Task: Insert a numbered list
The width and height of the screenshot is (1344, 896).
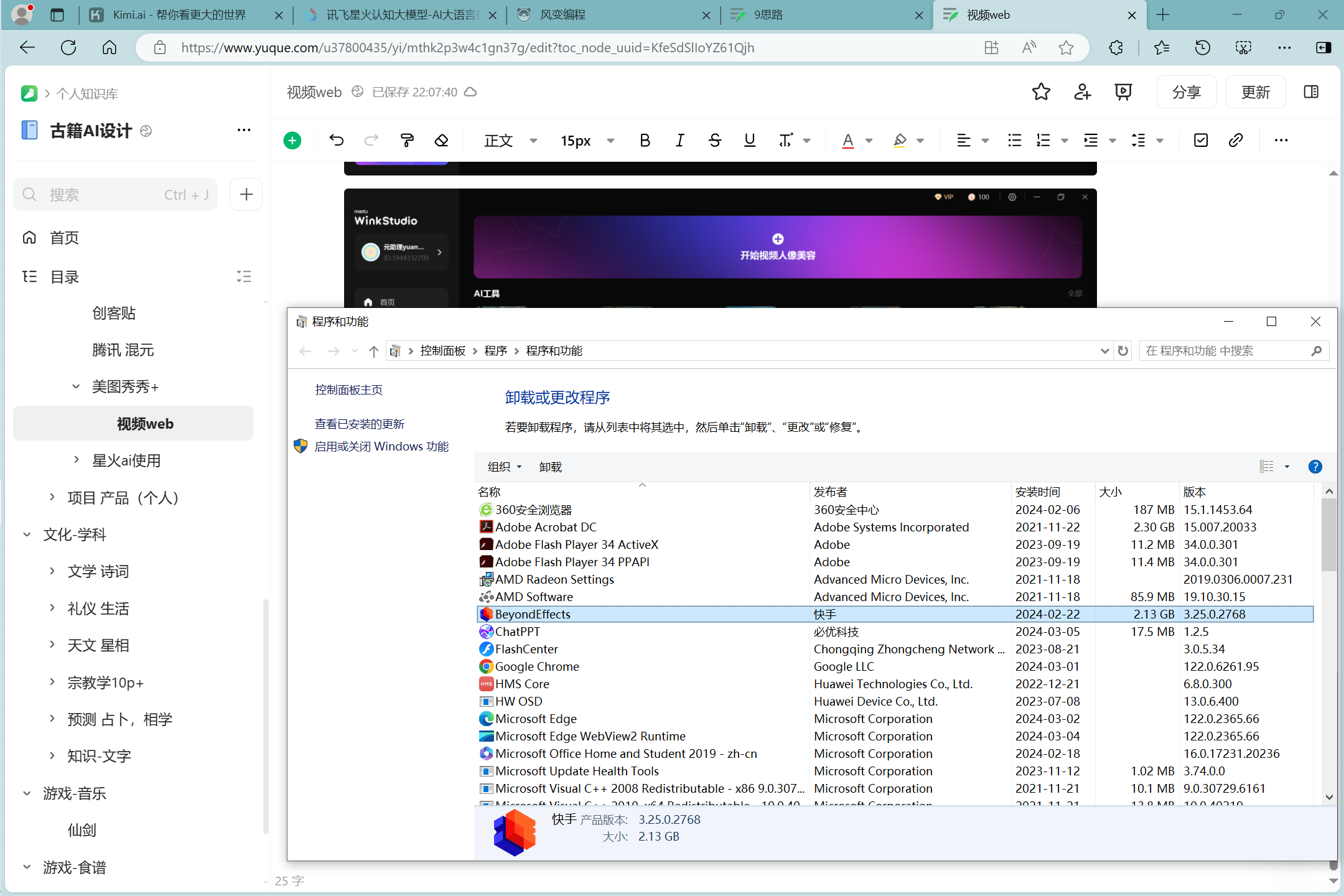Action: 1043,141
